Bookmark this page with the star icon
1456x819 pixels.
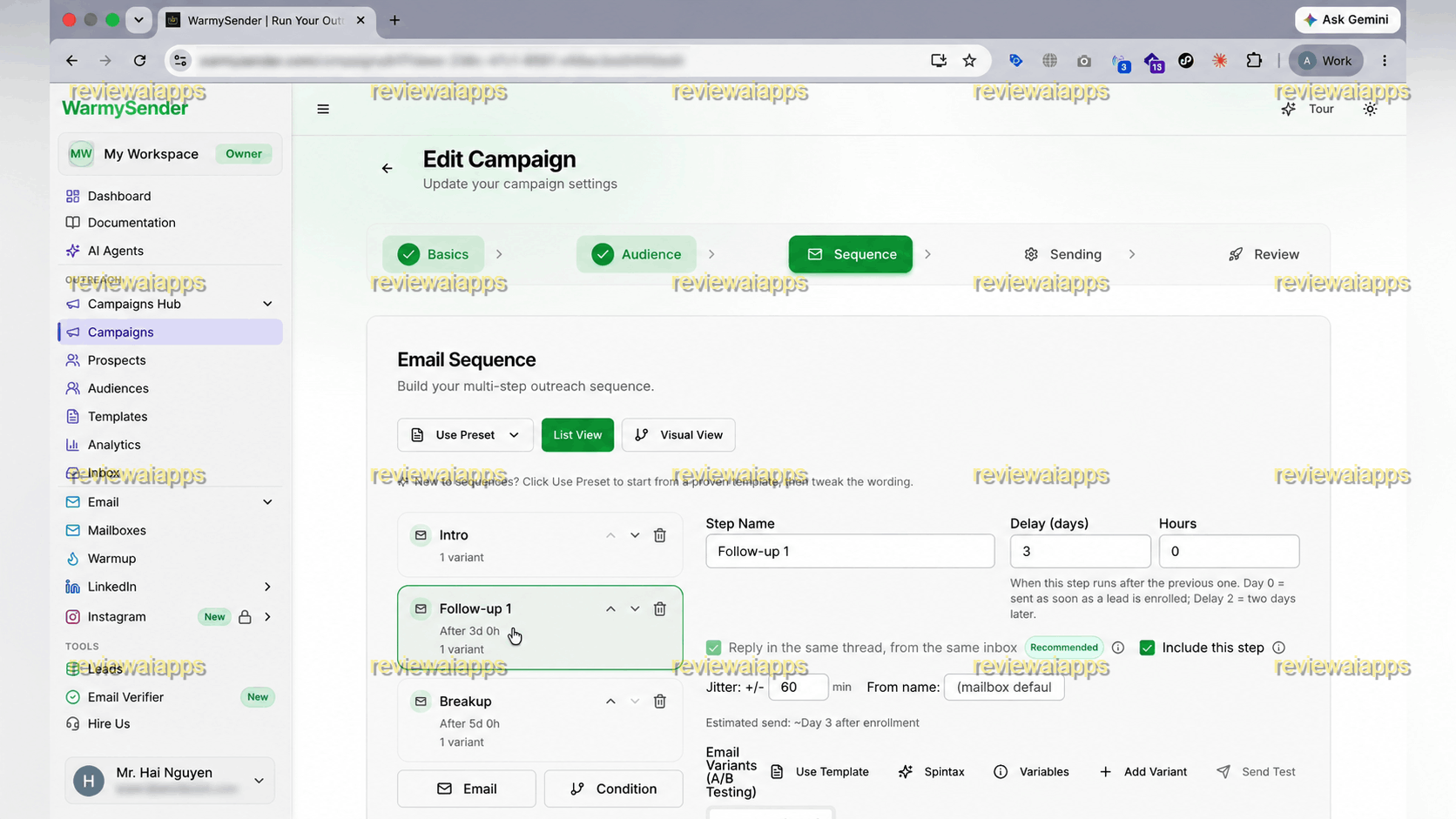click(969, 61)
